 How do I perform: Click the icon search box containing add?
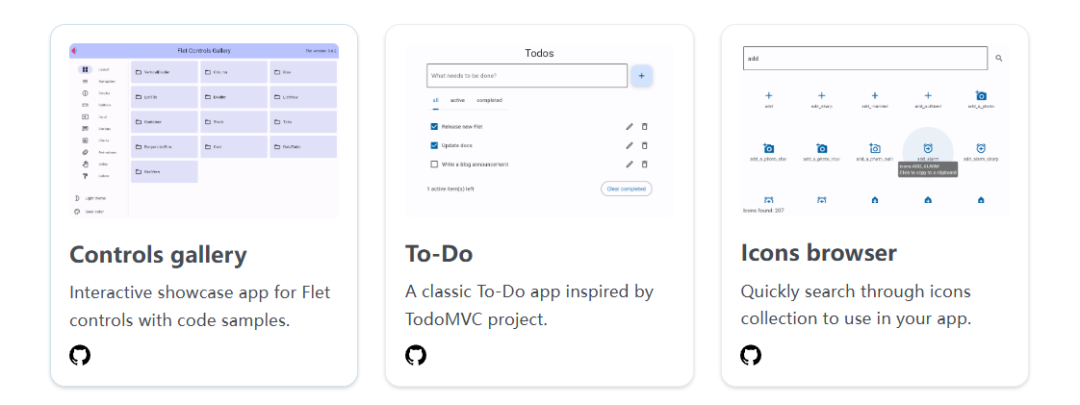[865, 58]
